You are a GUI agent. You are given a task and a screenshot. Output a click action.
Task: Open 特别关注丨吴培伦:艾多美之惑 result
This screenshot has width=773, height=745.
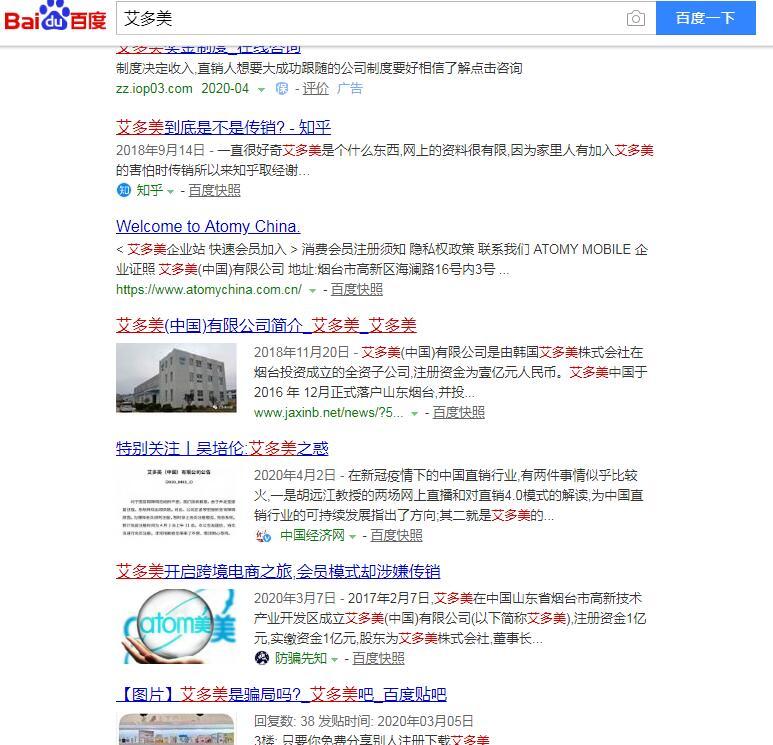(x=222, y=448)
